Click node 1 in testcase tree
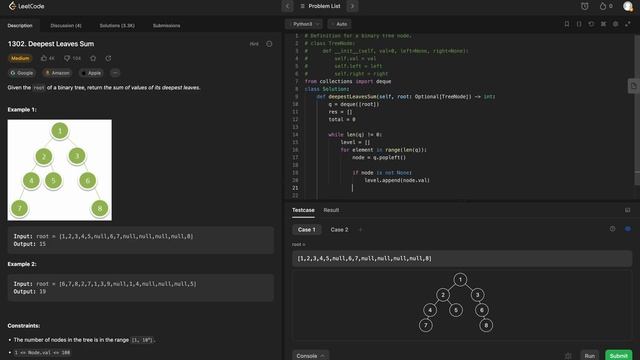Viewport: 640px width, 360px height. coord(460,280)
